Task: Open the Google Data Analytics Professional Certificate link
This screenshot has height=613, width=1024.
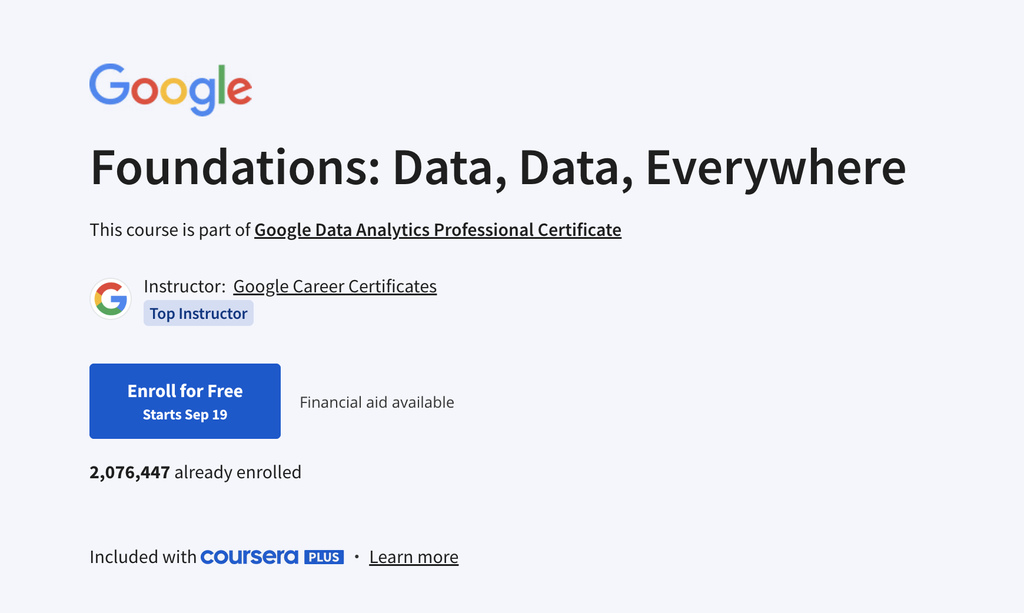Action: [x=437, y=229]
